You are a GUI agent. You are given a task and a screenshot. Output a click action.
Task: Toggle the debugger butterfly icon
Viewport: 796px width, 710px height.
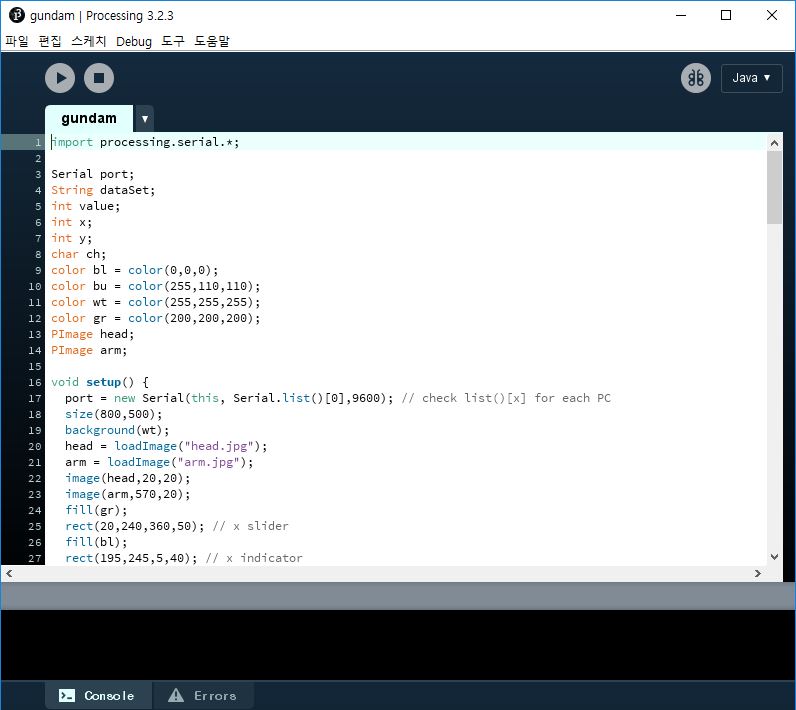pos(696,78)
